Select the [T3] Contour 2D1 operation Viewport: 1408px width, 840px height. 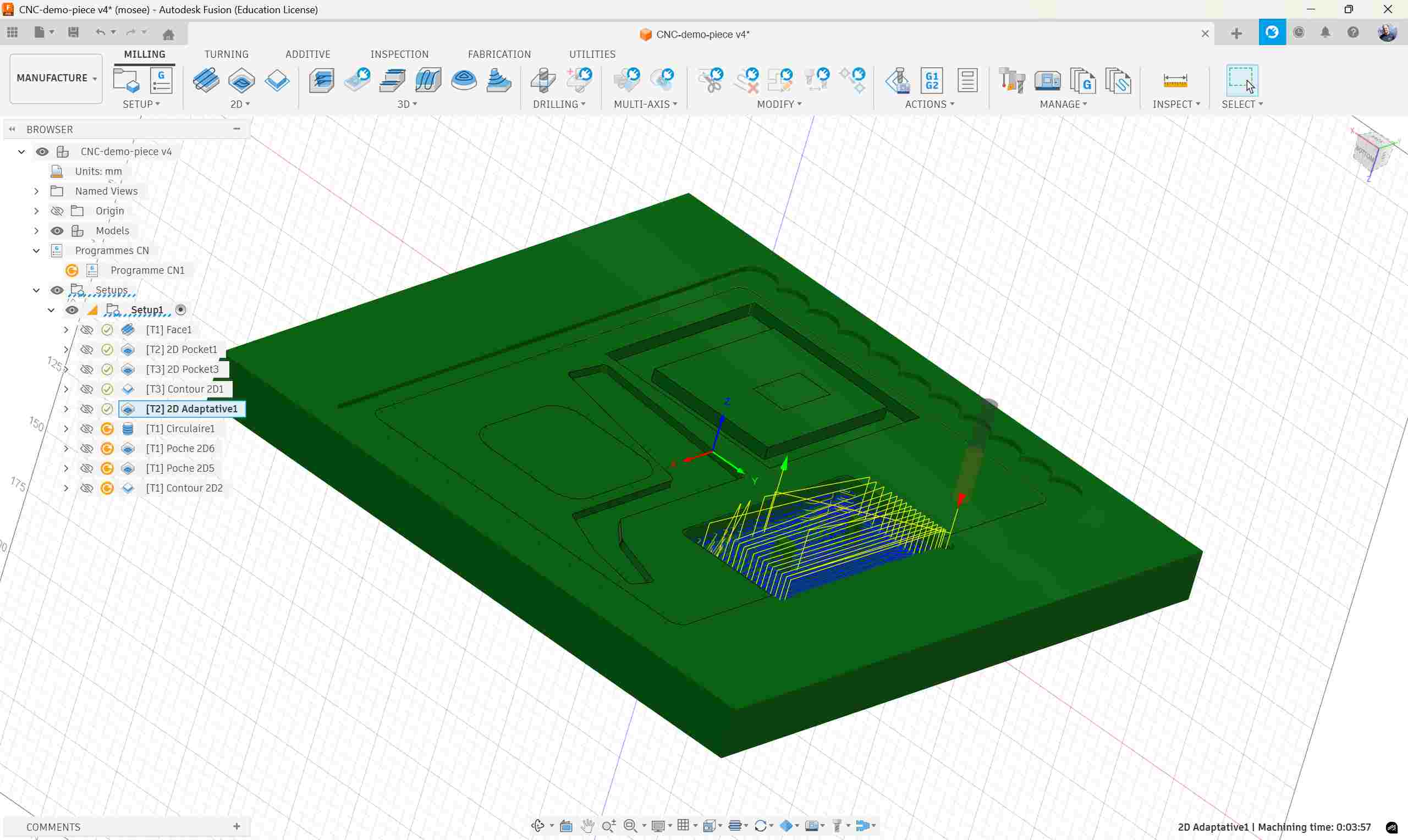185,389
